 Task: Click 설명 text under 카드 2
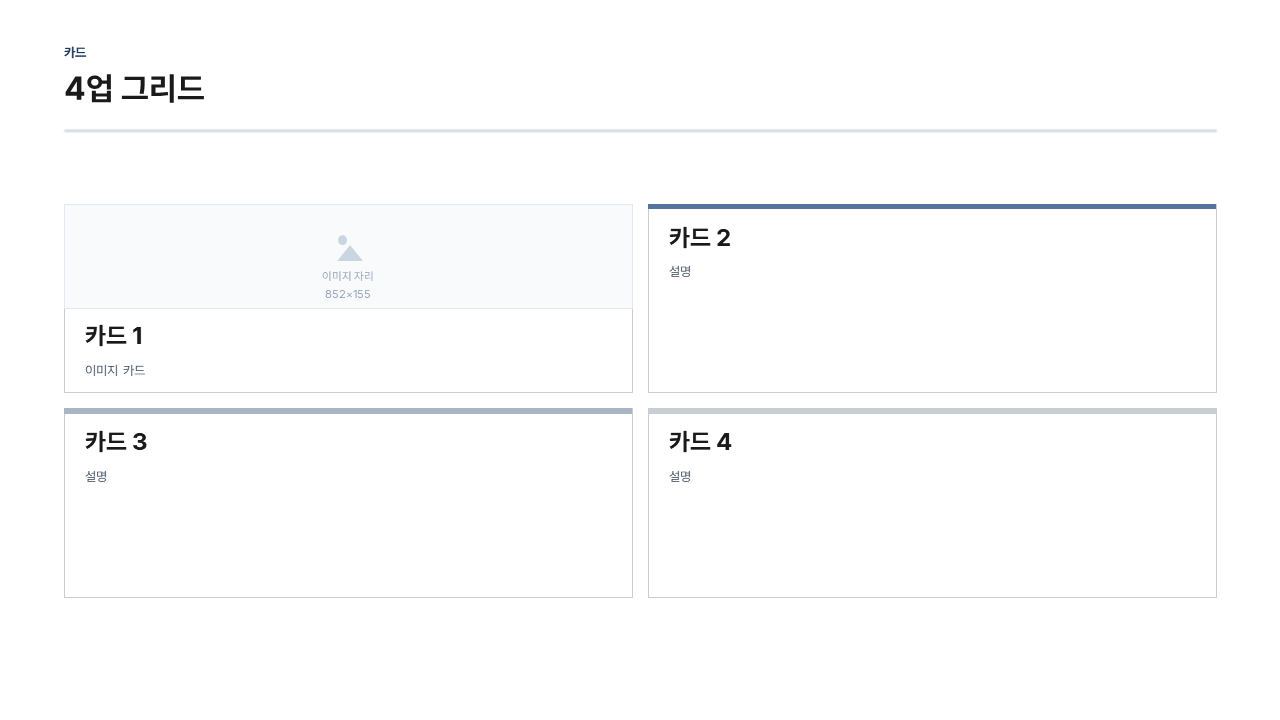pos(680,271)
